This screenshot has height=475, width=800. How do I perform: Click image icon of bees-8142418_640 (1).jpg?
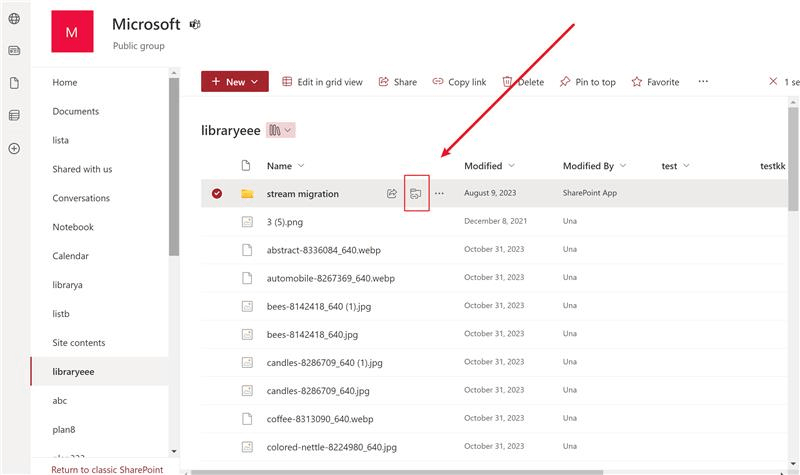click(x=247, y=306)
